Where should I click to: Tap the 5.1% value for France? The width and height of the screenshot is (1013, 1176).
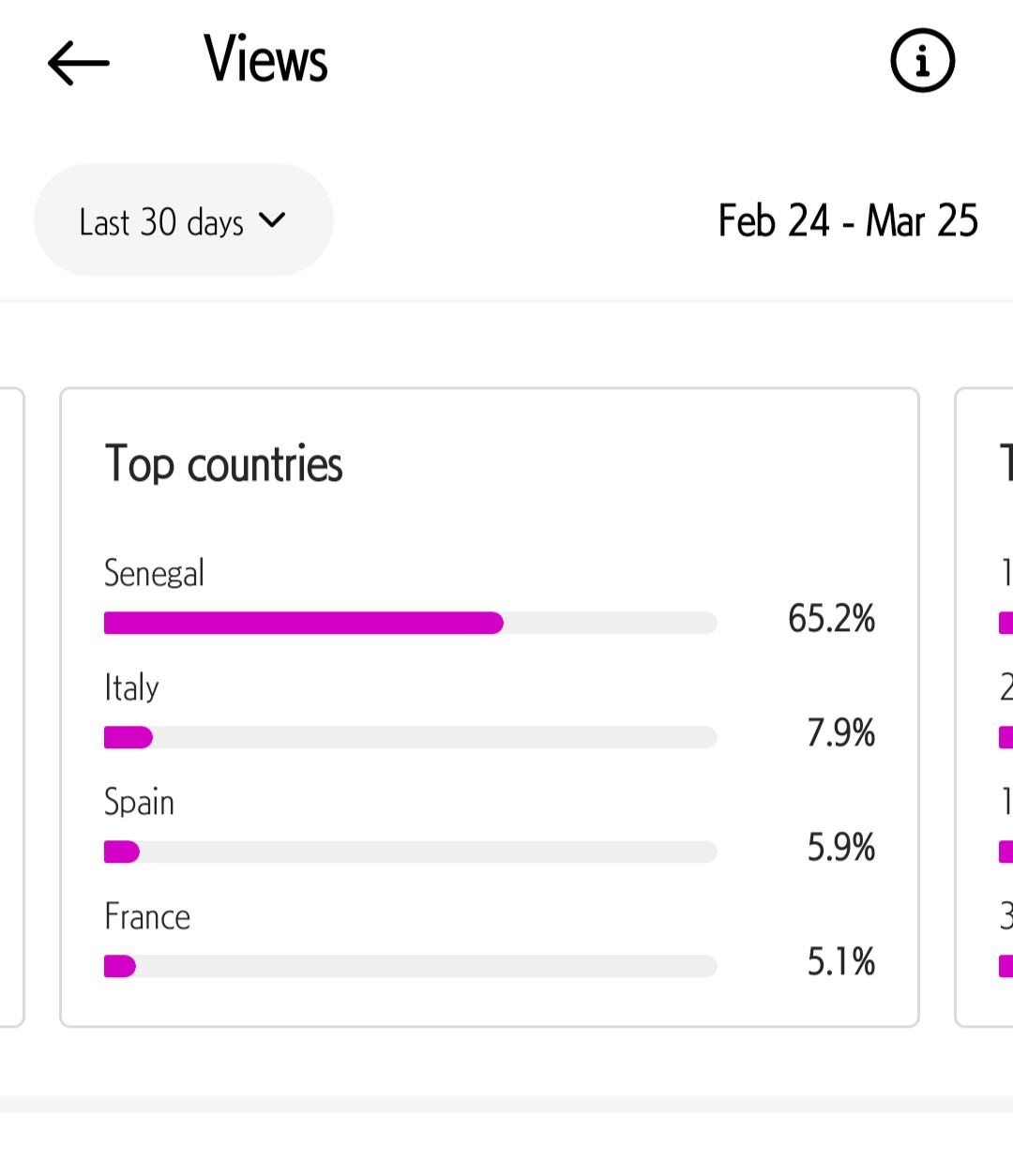841,961
